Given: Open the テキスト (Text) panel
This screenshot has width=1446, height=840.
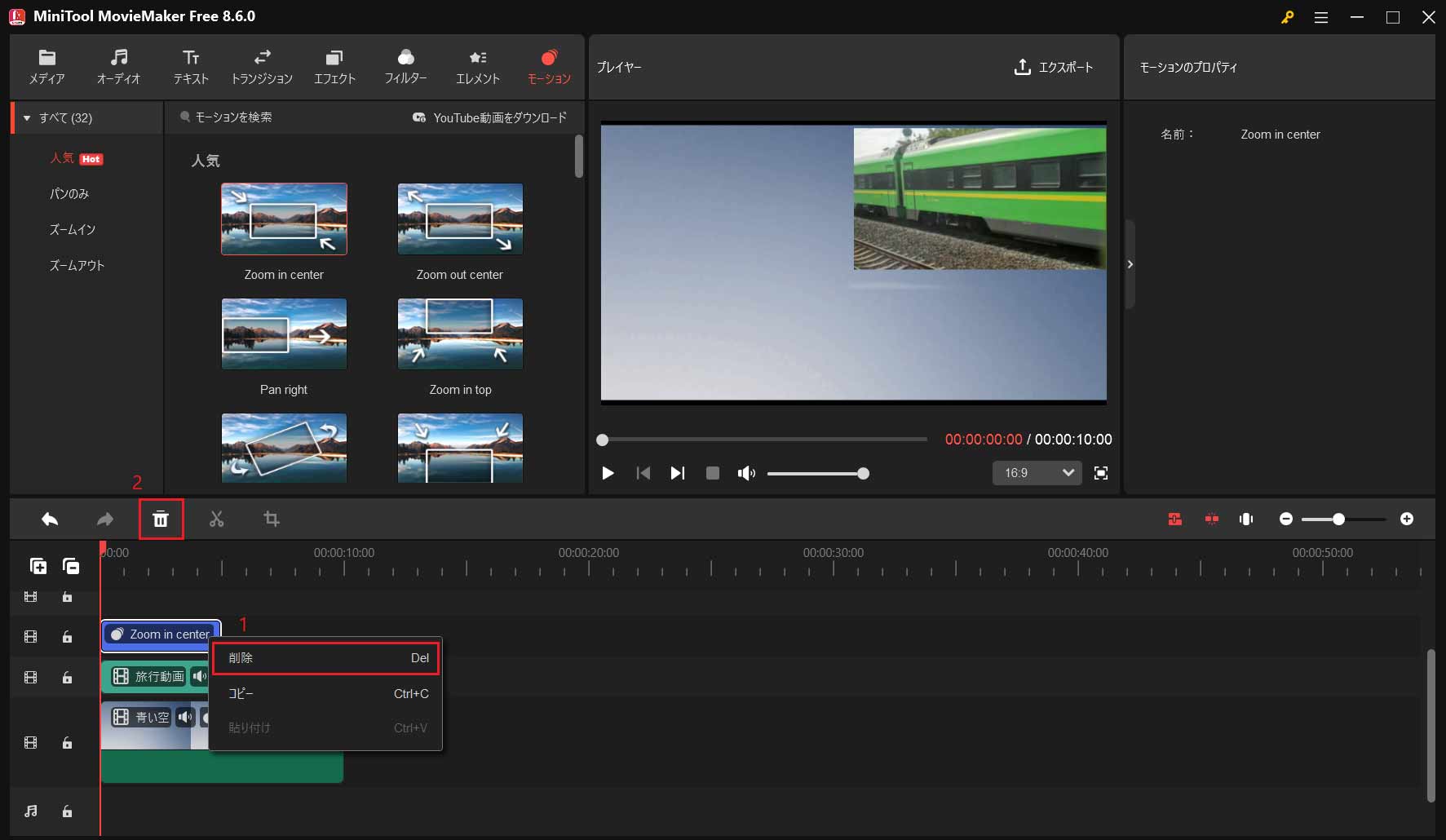Looking at the screenshot, I should (x=190, y=66).
